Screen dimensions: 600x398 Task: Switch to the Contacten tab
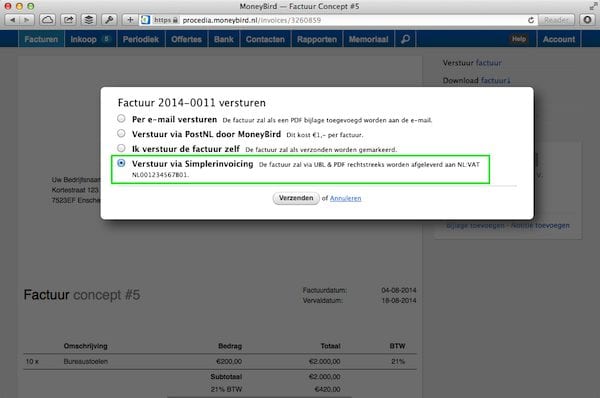click(265, 39)
